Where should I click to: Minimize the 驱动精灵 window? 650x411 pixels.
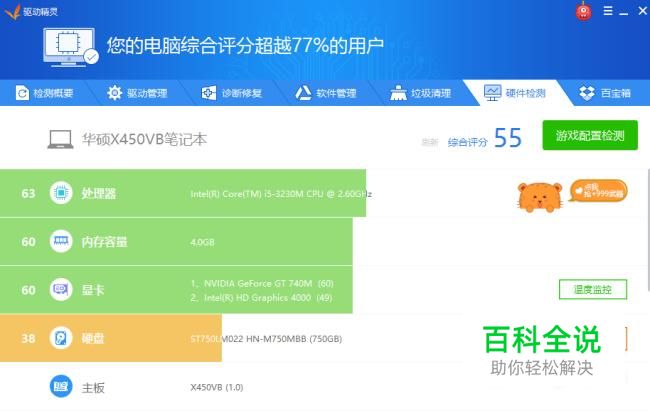click(x=623, y=12)
